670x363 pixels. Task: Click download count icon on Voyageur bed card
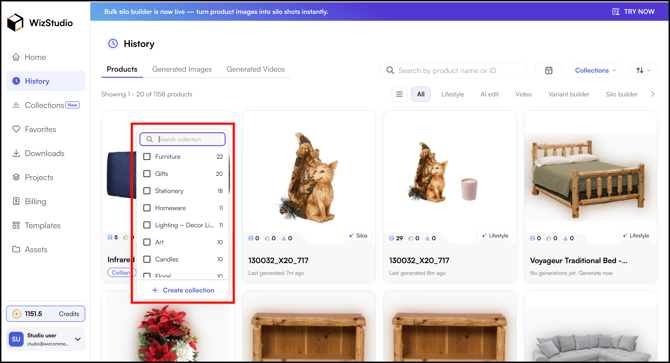tap(566, 238)
